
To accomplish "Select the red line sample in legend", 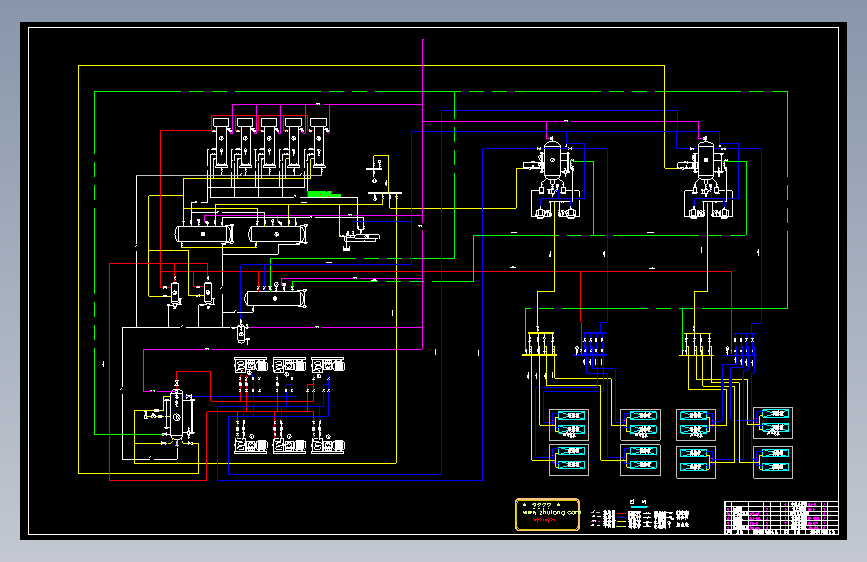I will [x=621, y=514].
